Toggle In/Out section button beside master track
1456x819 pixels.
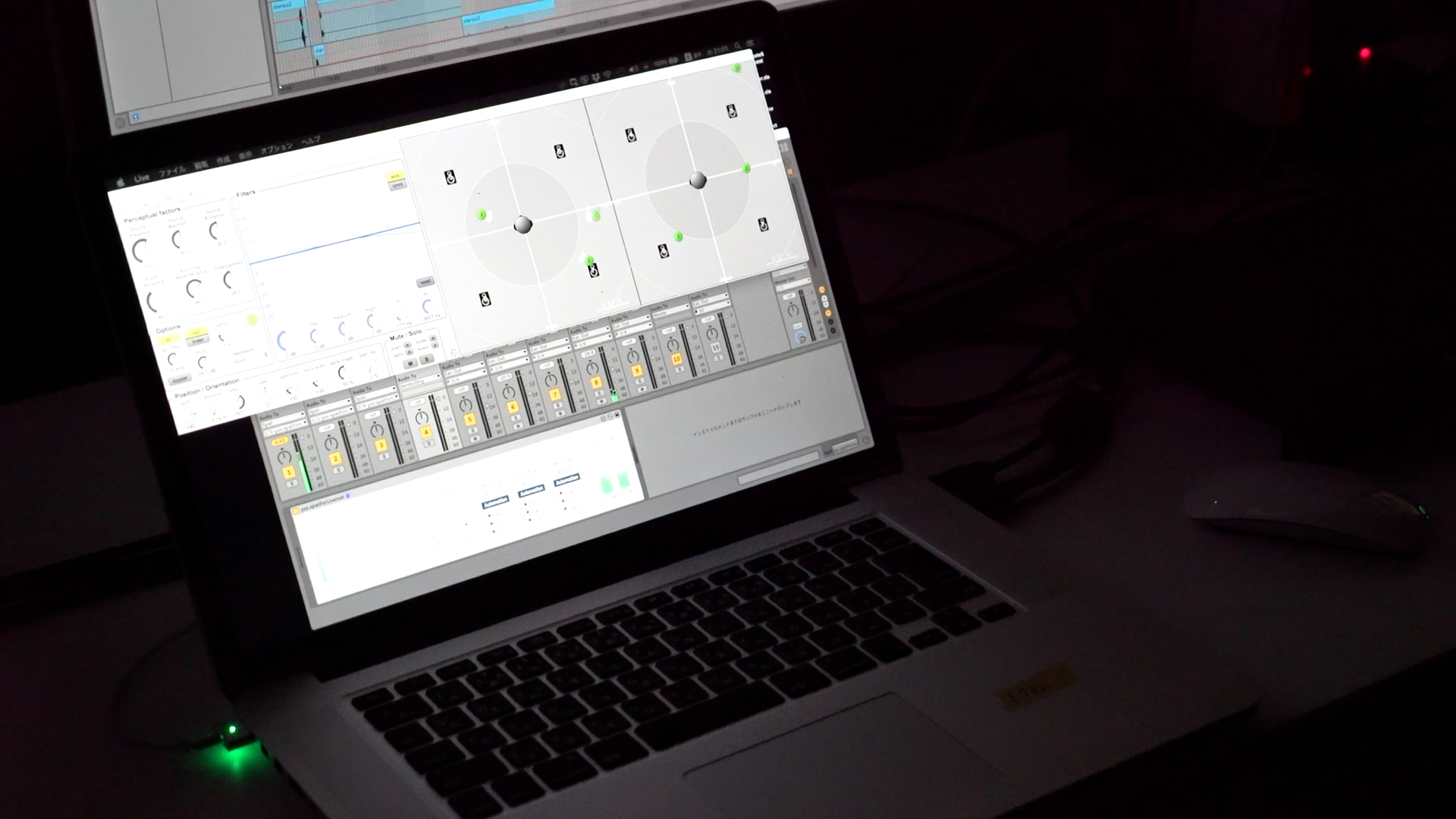click(824, 290)
